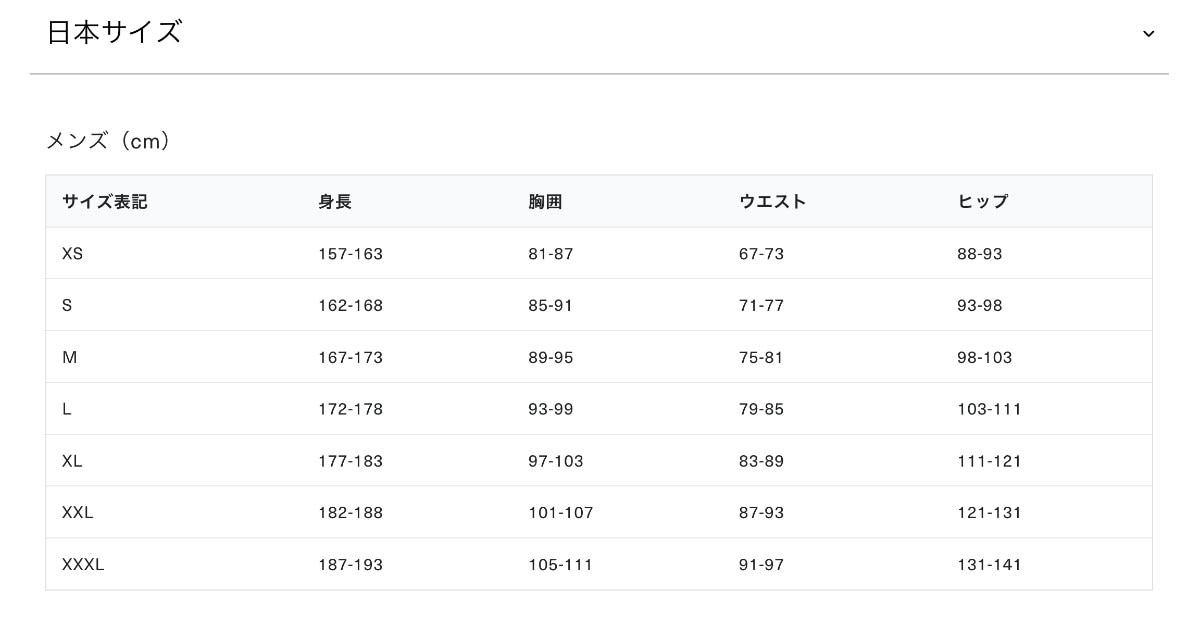Screen dimensions: 1200x627
Task: Click the S size row label
Action: pos(67,306)
